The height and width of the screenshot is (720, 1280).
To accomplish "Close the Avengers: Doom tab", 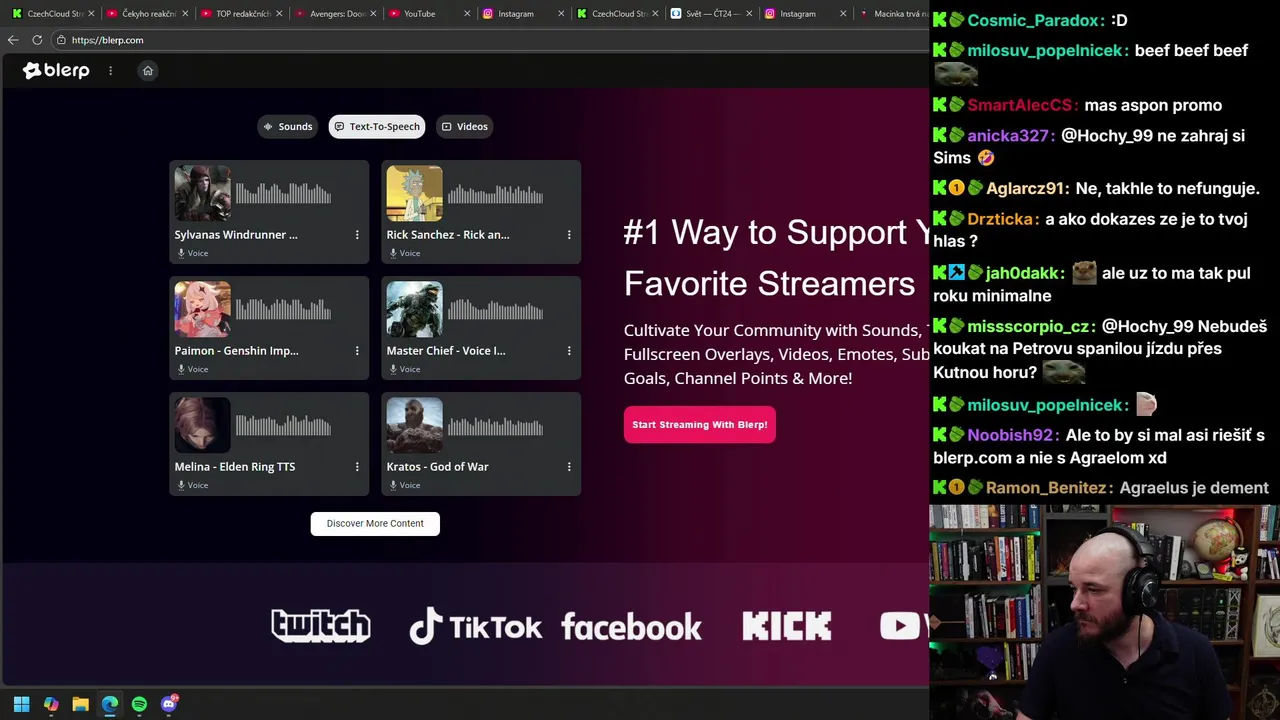I will pyautogui.click(x=373, y=14).
